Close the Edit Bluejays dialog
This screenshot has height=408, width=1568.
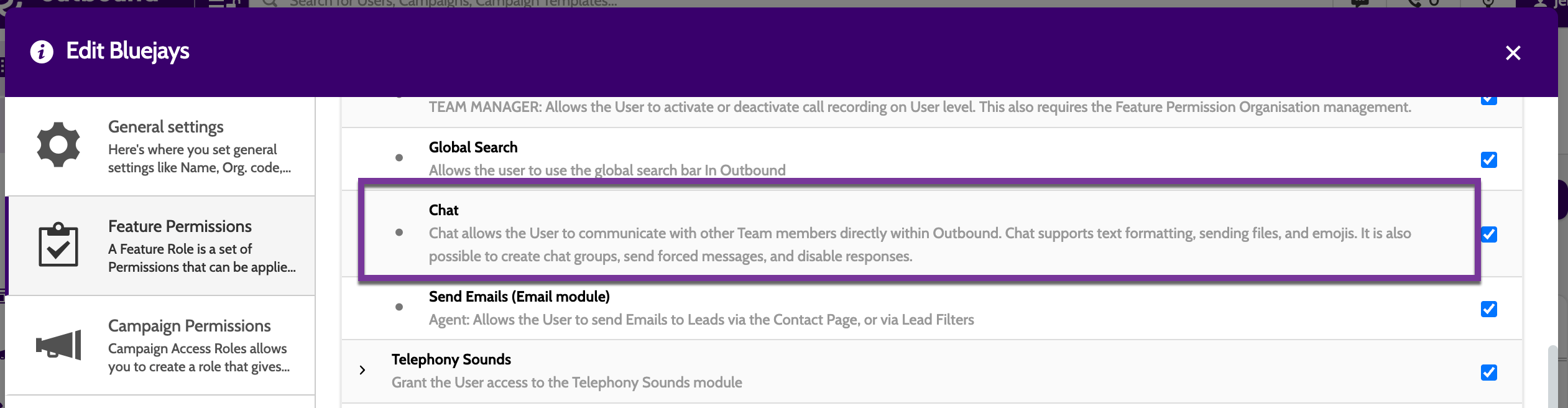click(1513, 53)
